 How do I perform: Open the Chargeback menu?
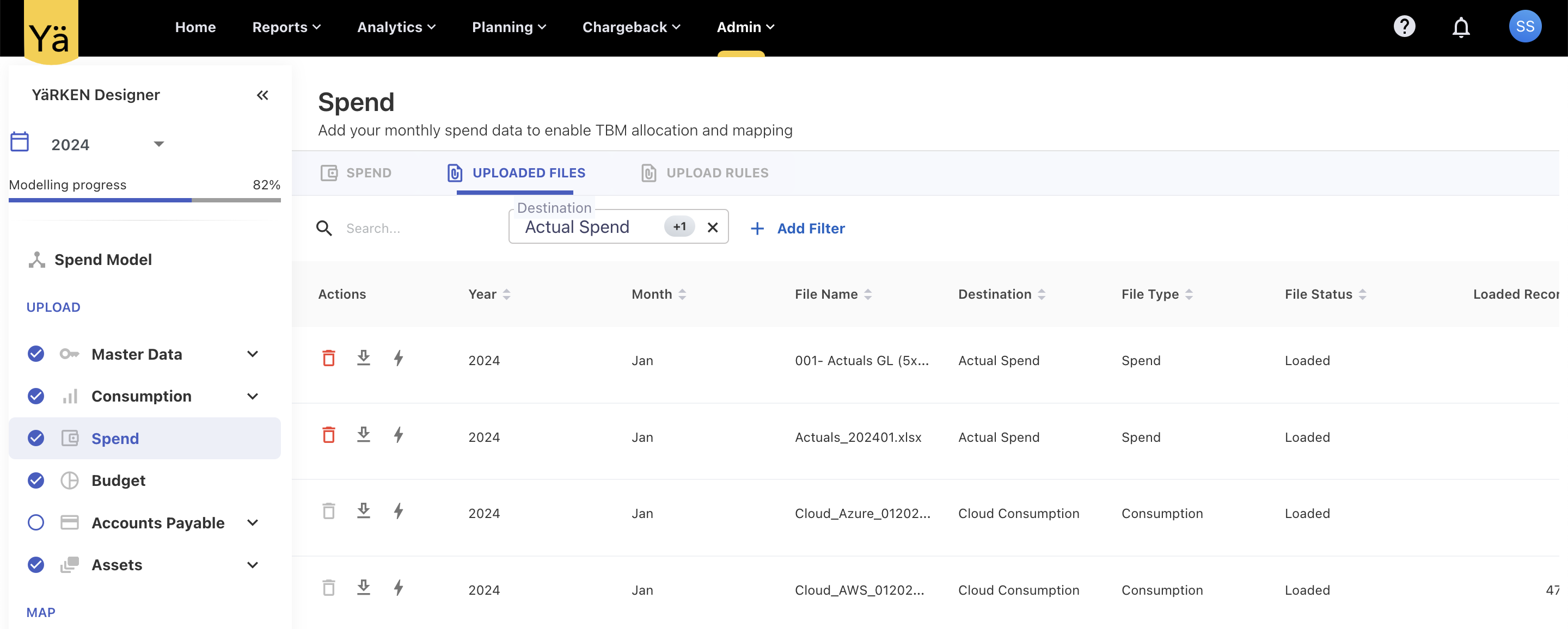[631, 27]
